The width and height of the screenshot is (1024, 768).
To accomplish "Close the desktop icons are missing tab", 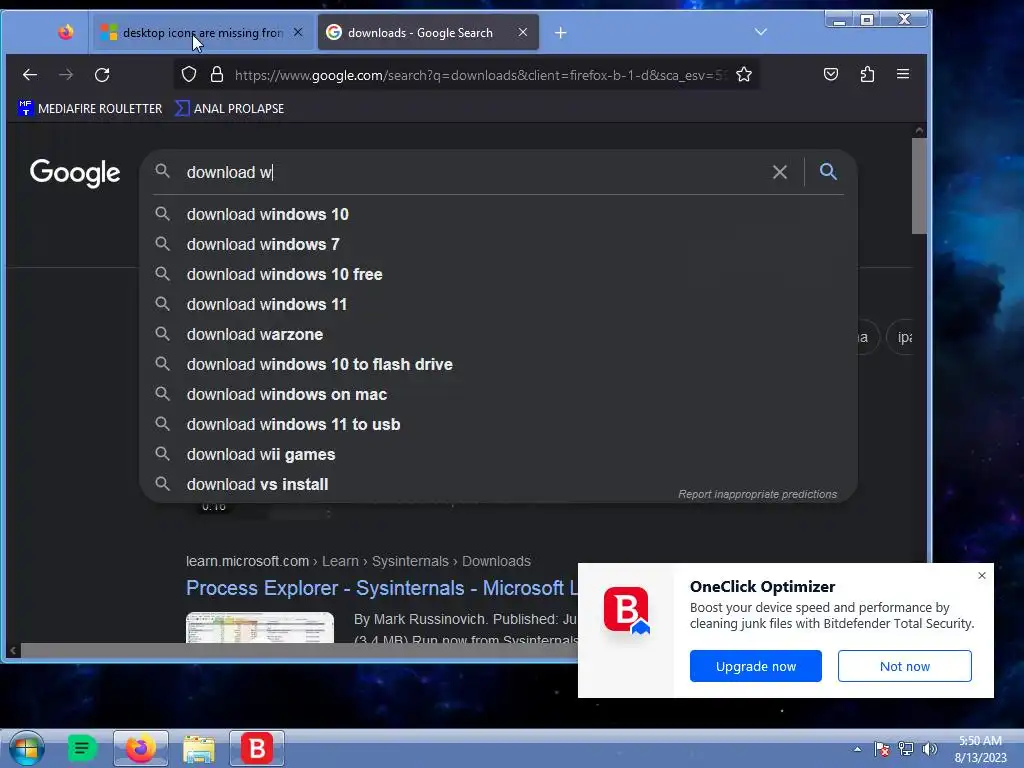I will (x=298, y=32).
